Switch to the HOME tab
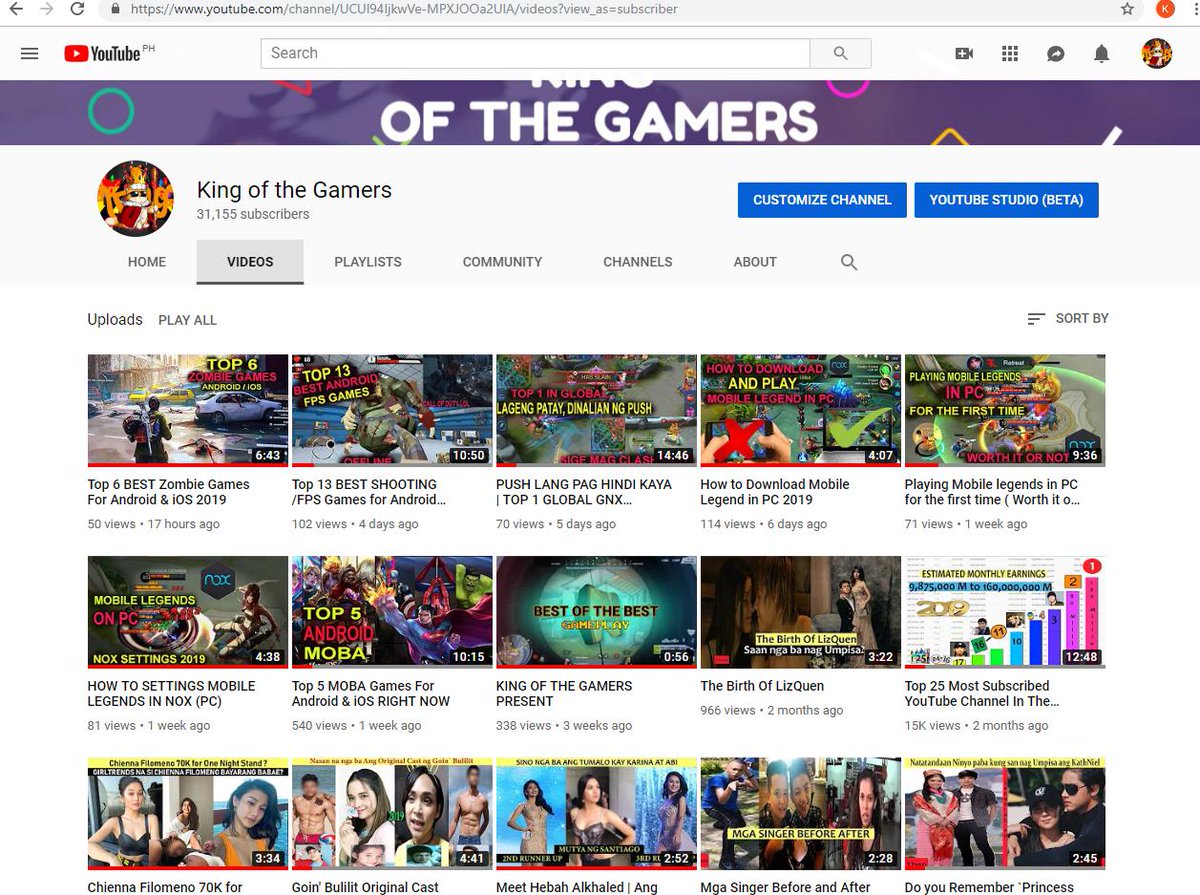This screenshot has height=895, width=1200. point(147,262)
